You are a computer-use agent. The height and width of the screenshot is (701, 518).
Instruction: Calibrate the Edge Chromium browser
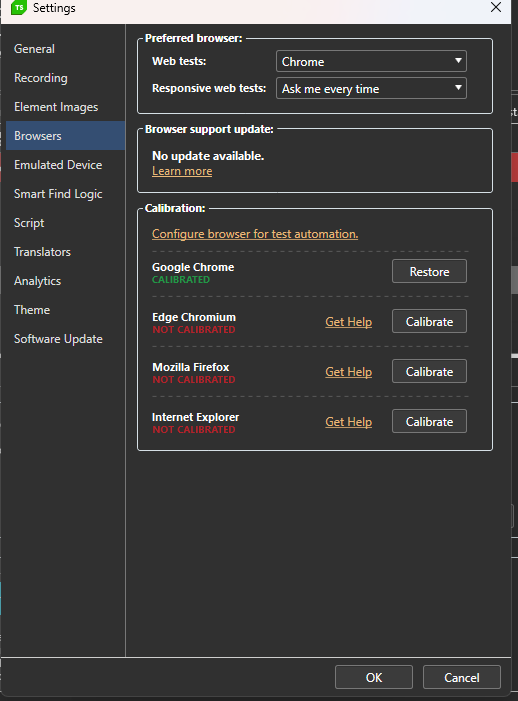[429, 321]
